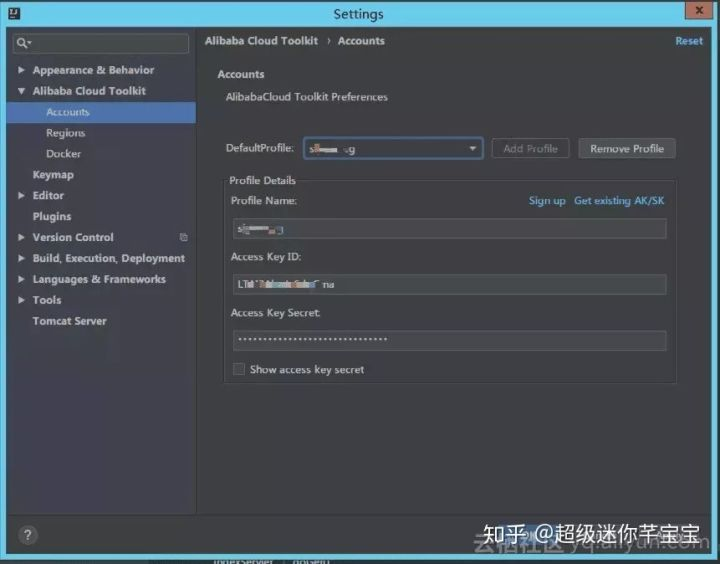The width and height of the screenshot is (720, 564).
Task: Expand Version Control section
Action: coord(21,237)
